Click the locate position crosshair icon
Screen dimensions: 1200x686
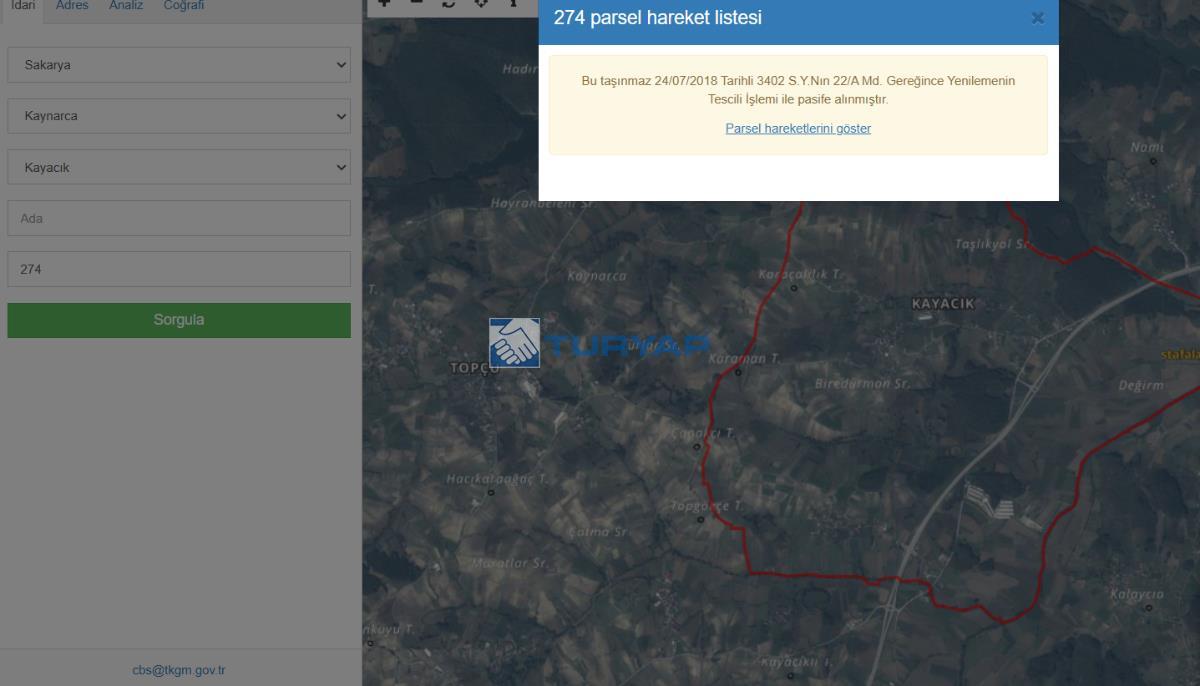pos(481,3)
